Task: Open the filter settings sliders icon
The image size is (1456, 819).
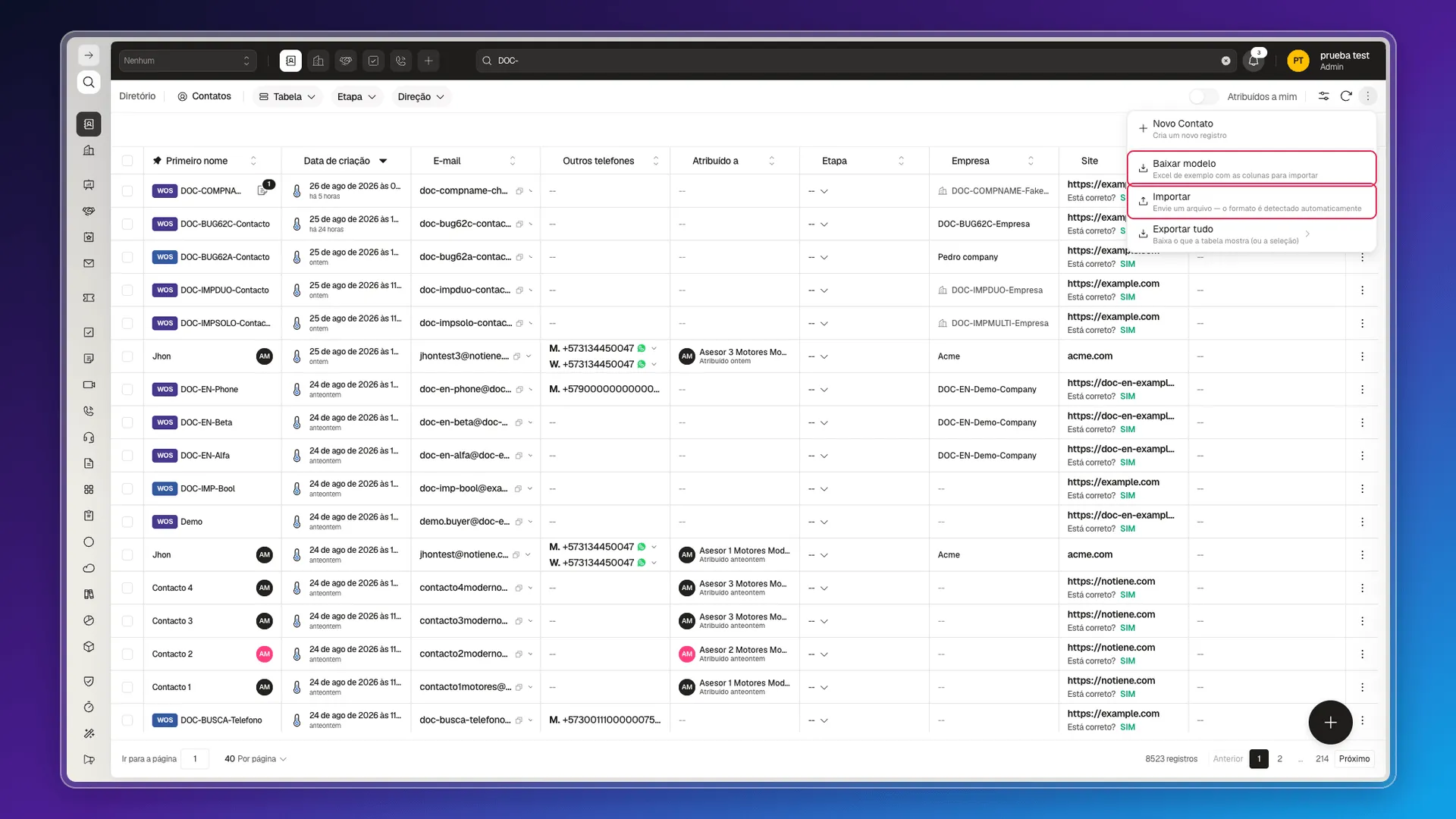Action: (1323, 96)
